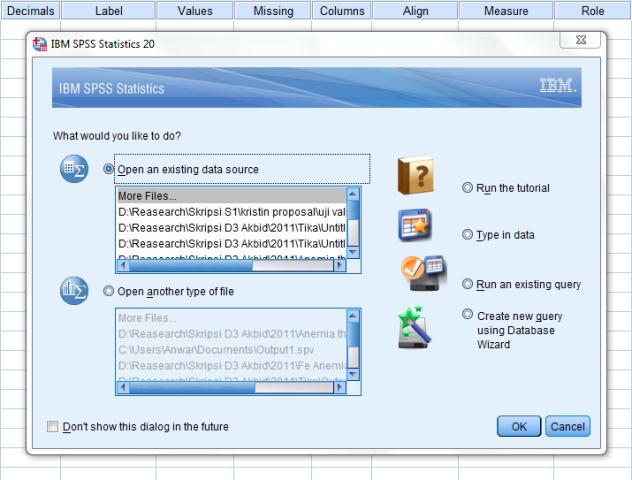
Task: Choose the Run the tutorial option
Action: coord(467,187)
